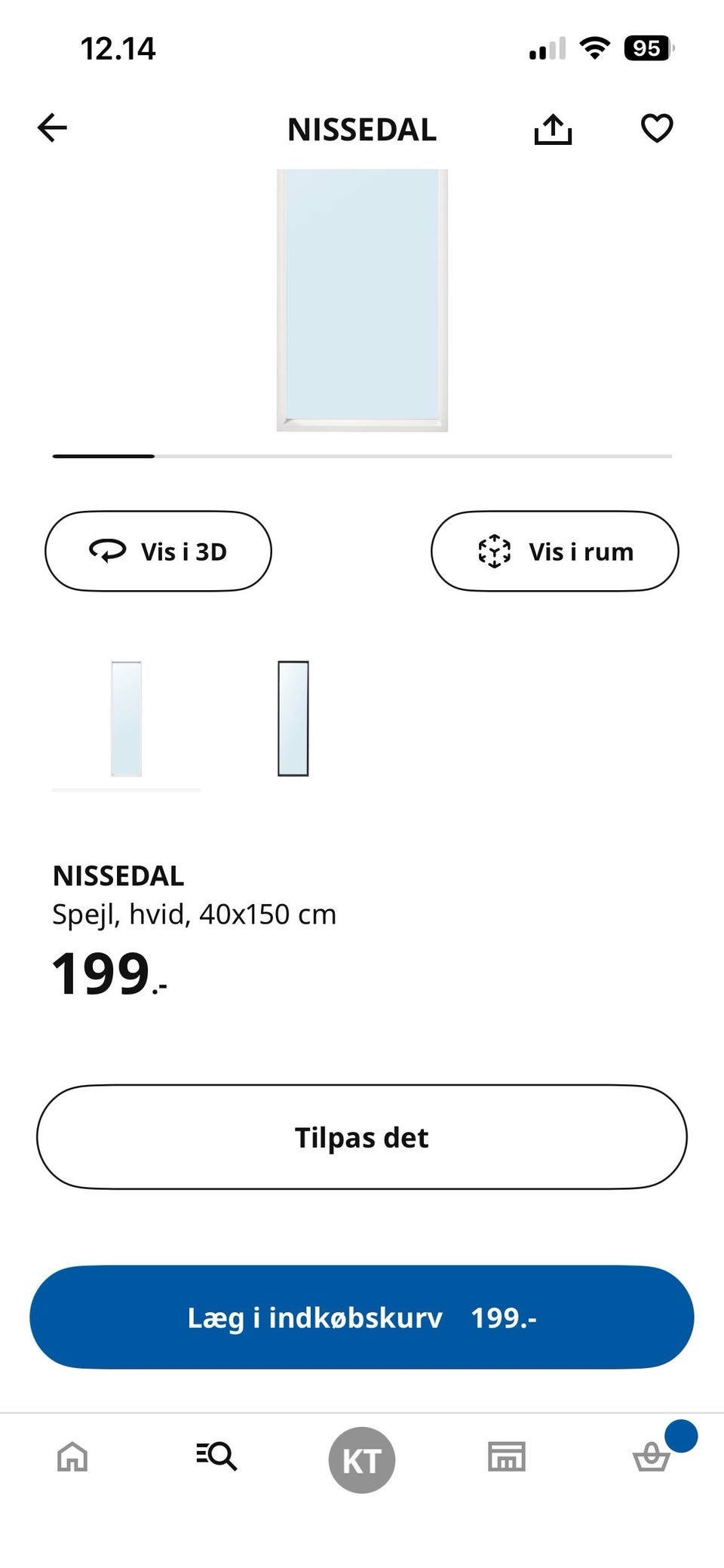Open the store icon in bottom navigation
Image resolution: width=724 pixels, height=1568 pixels.
[x=507, y=1456]
